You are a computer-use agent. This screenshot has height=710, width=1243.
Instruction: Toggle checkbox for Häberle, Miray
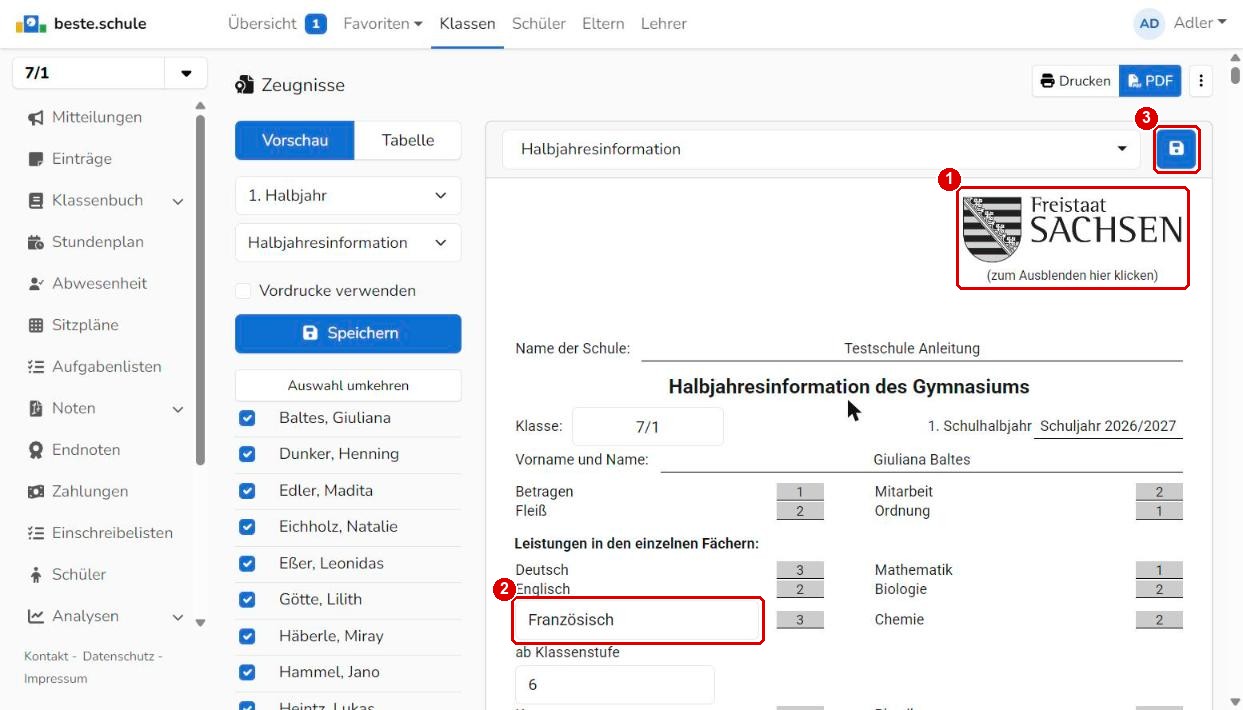click(247, 636)
